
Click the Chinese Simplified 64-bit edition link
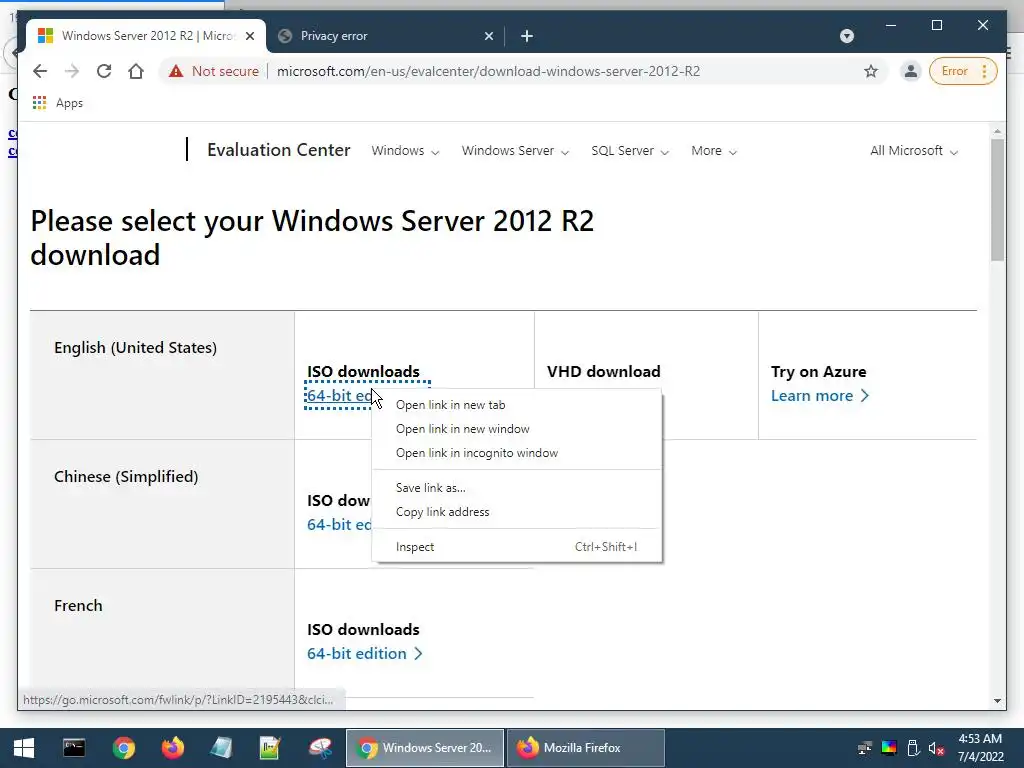(x=339, y=524)
